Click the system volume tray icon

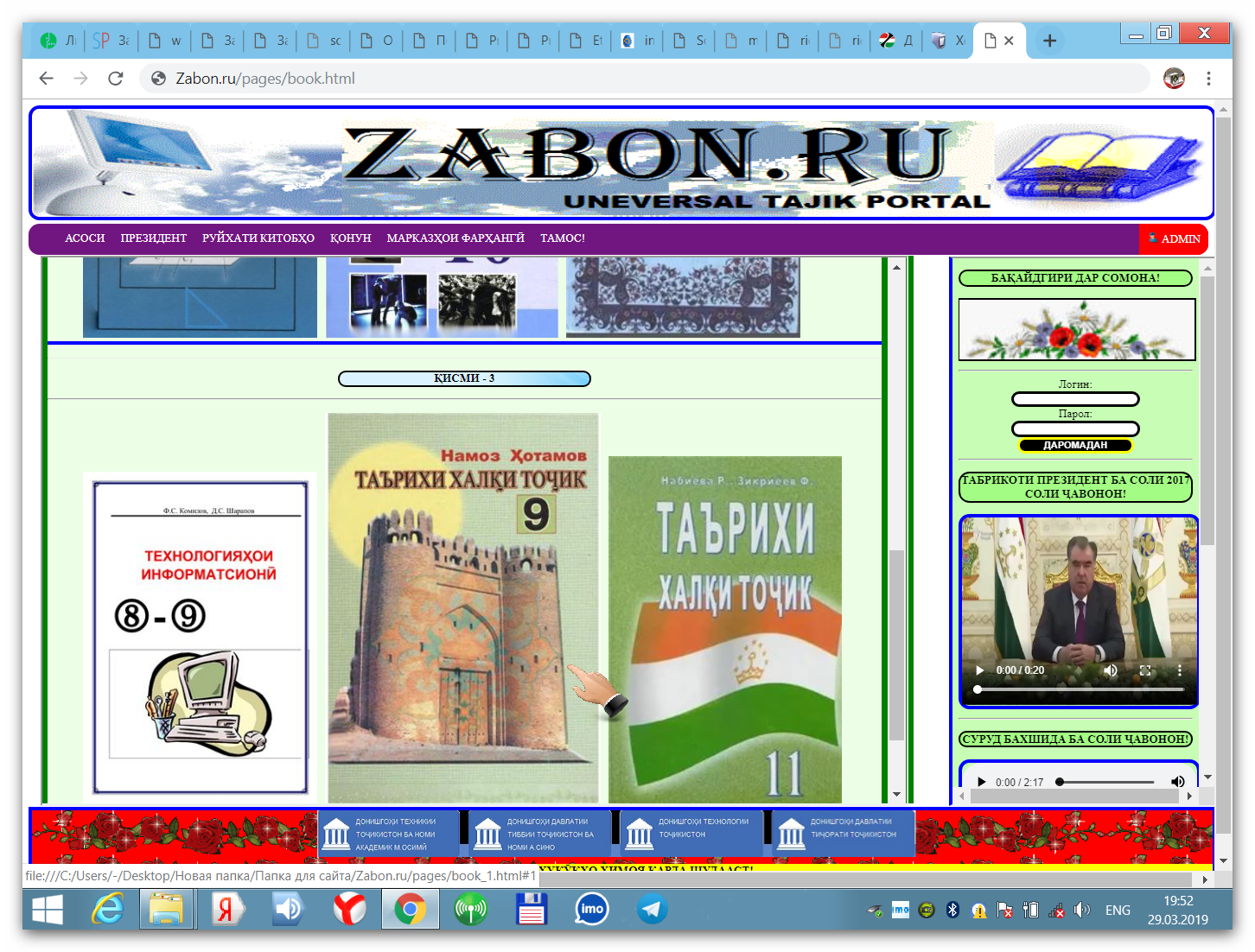[1081, 910]
